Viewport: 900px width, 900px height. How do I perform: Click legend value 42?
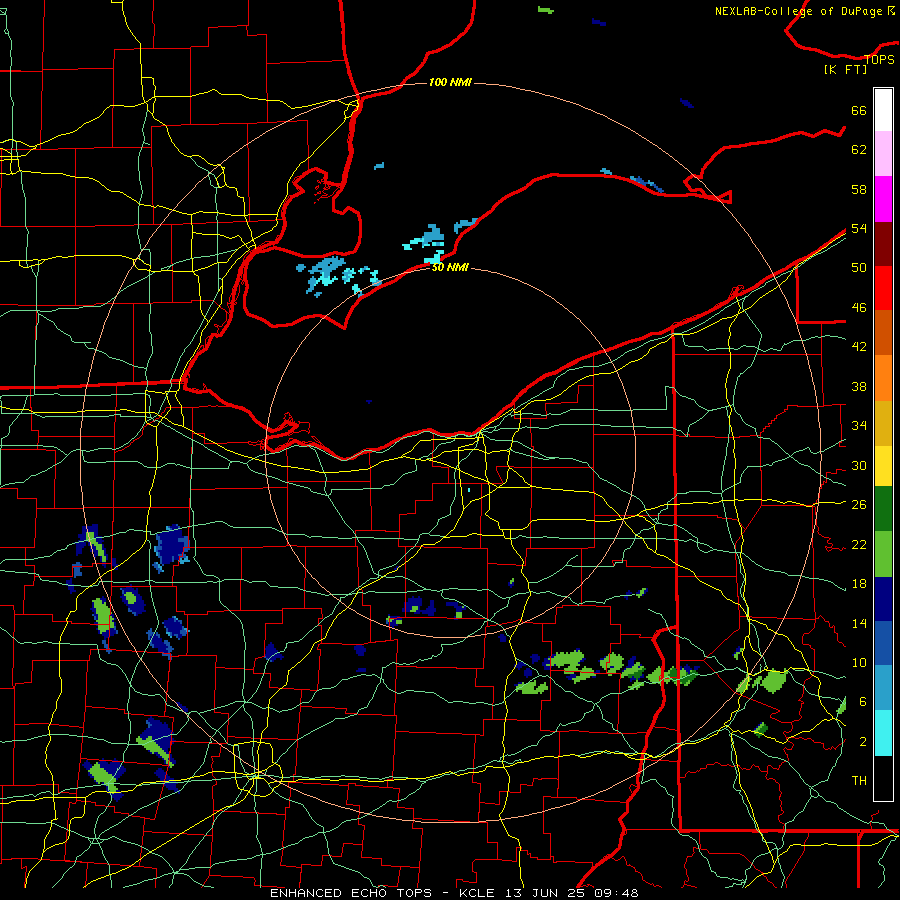(x=859, y=346)
